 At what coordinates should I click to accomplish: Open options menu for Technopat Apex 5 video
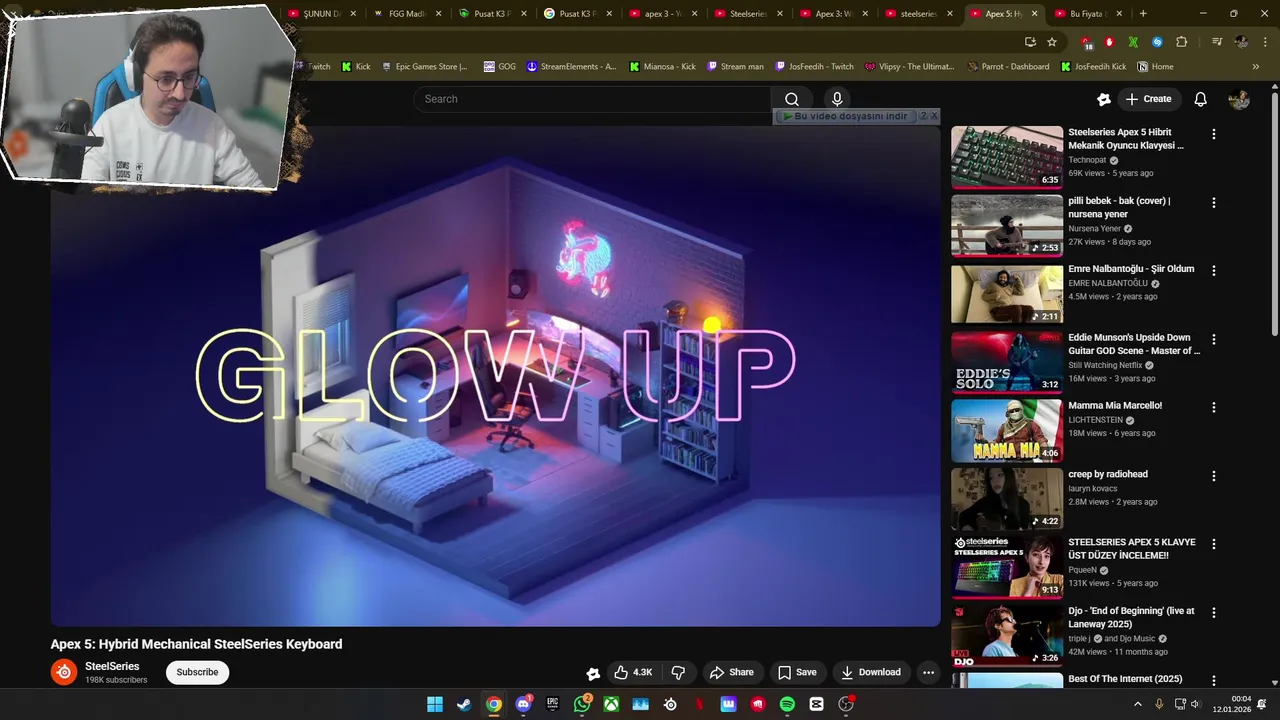point(1214,133)
